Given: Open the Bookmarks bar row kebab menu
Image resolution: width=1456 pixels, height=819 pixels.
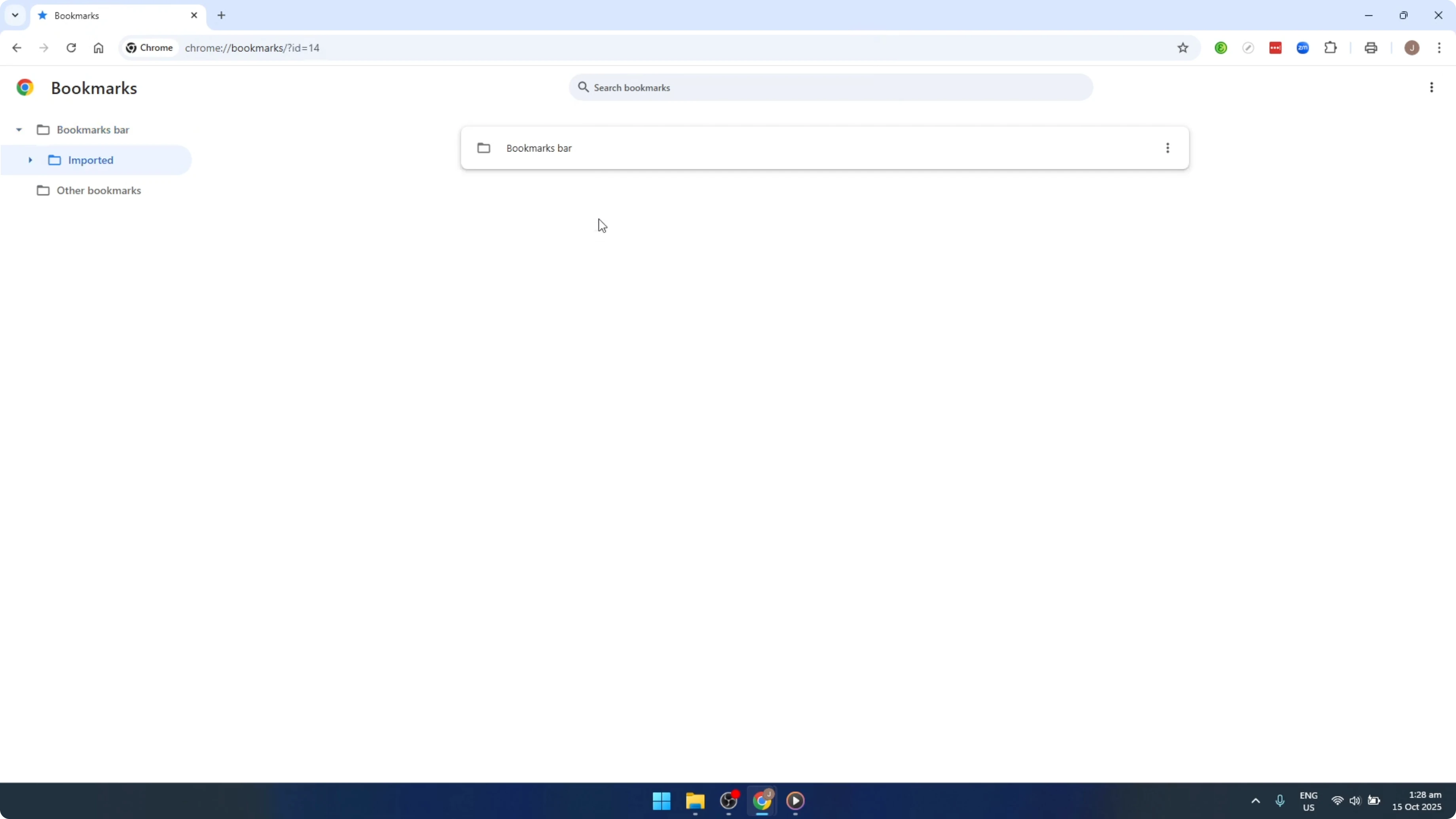Looking at the screenshot, I should 1168,148.
